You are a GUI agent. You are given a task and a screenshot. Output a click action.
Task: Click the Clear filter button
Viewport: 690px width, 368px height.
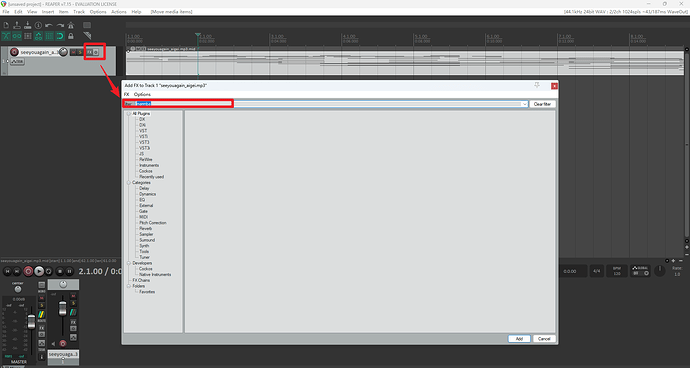coord(542,104)
